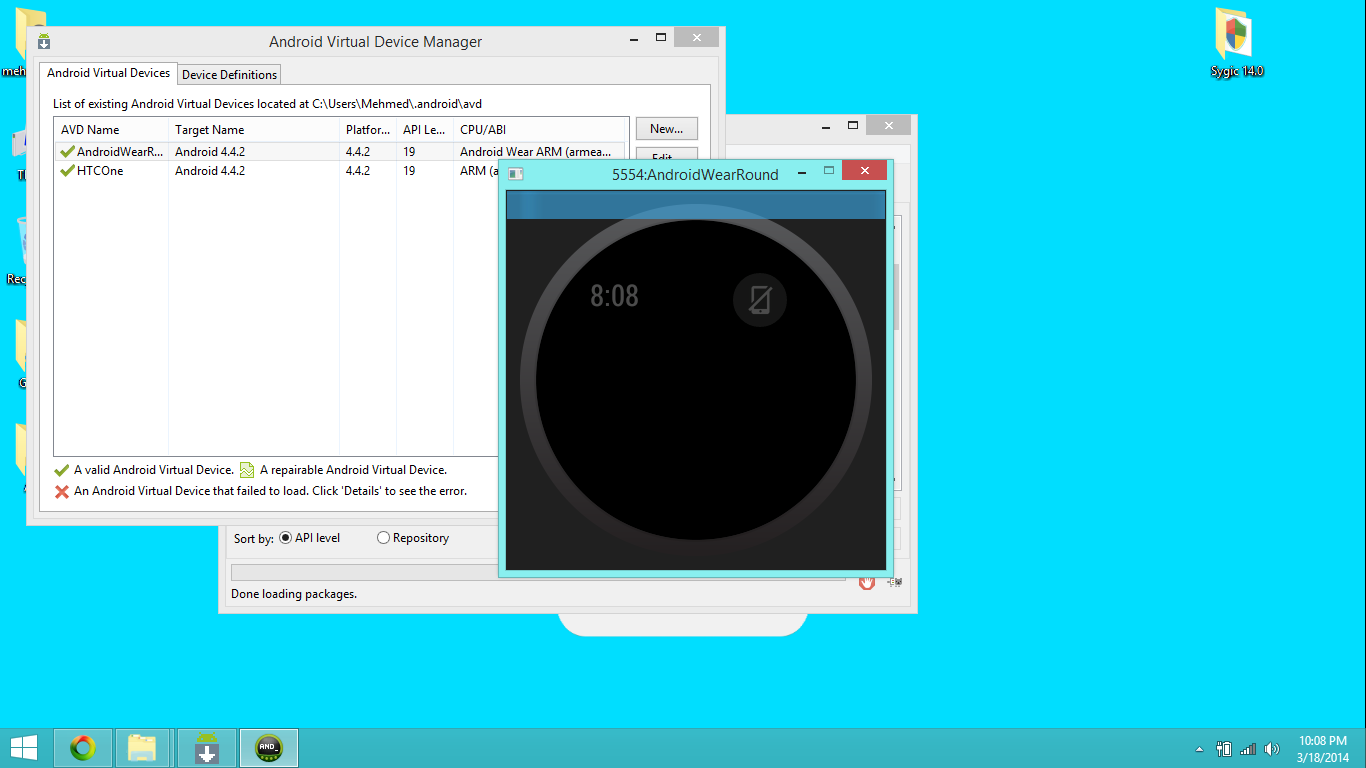
Task: Click the 8:08 time on the watch
Action: [x=614, y=296]
